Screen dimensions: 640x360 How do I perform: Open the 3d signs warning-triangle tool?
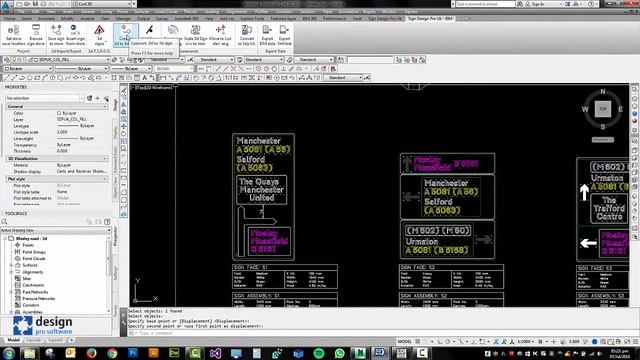click(99, 35)
